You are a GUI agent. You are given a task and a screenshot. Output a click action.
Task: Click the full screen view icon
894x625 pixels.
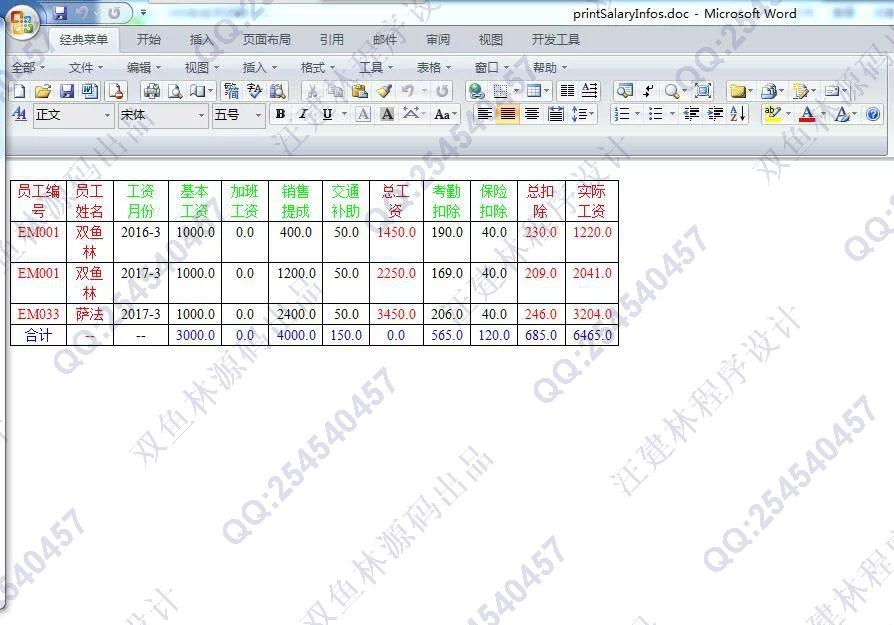(x=703, y=91)
